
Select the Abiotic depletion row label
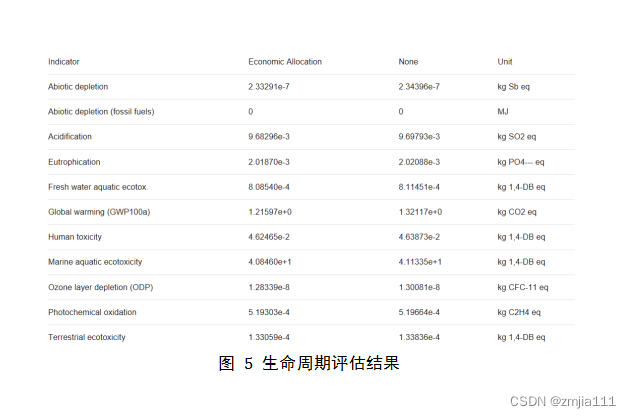pos(78,86)
